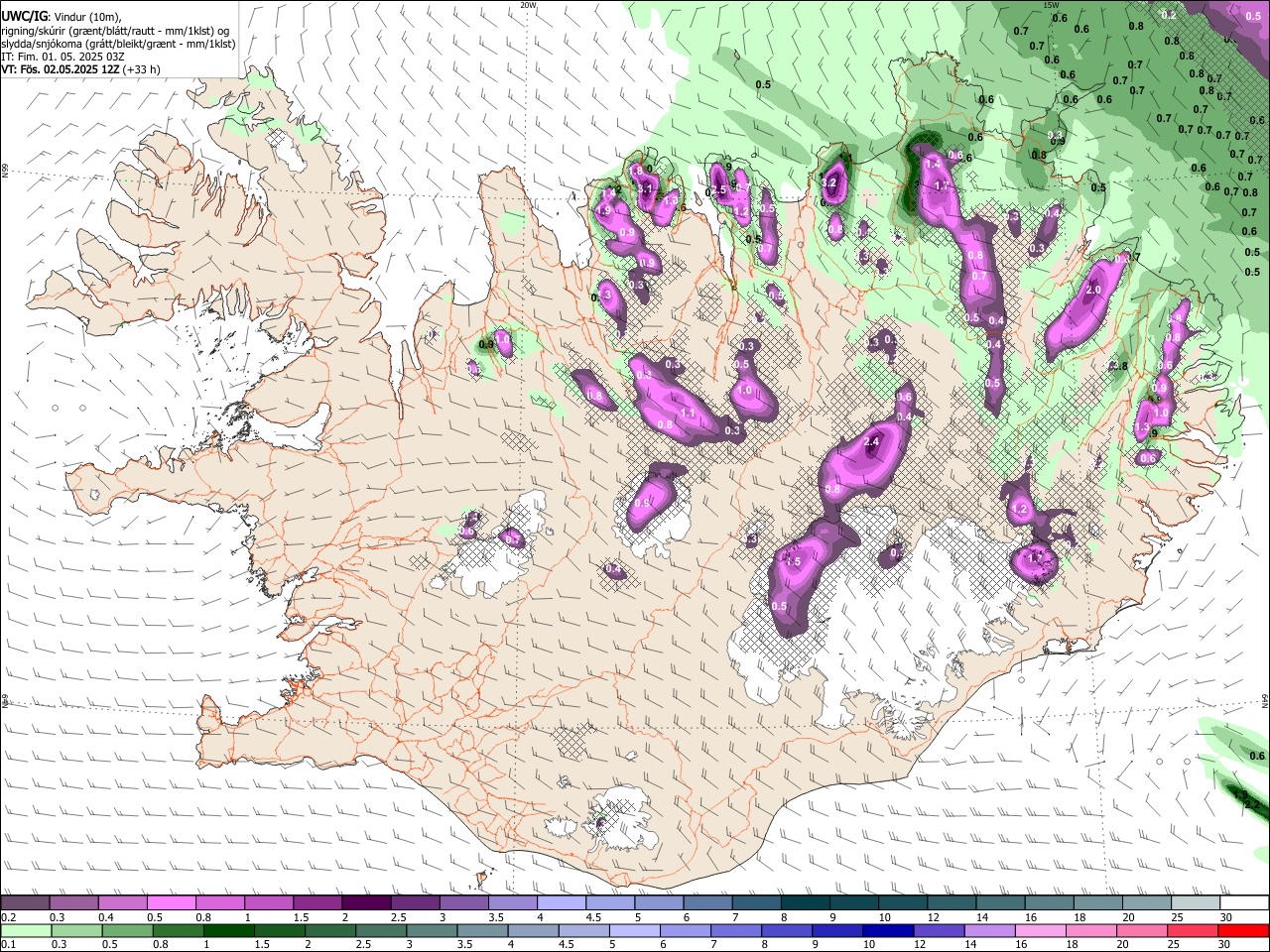Select the 0.8 swatch on the purple snow scale
Viewport: 1270px width, 952px height.
coord(219,902)
